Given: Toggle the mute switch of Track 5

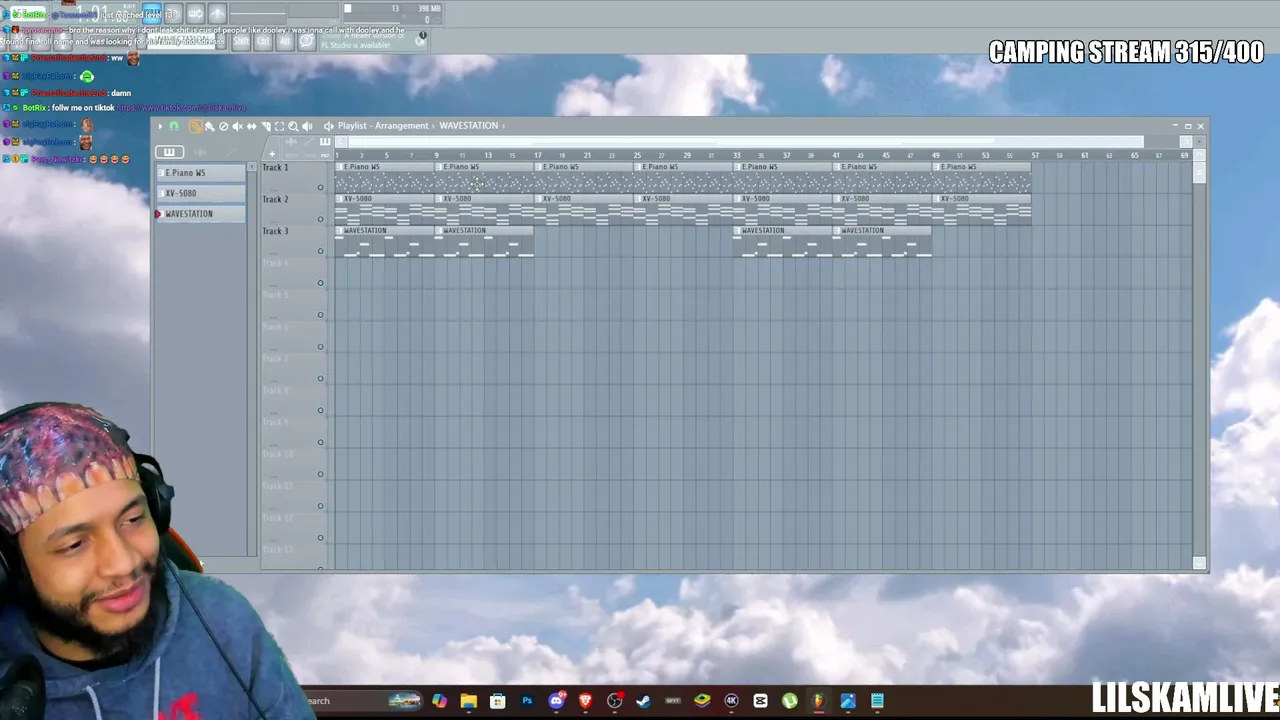Looking at the screenshot, I should (x=321, y=315).
